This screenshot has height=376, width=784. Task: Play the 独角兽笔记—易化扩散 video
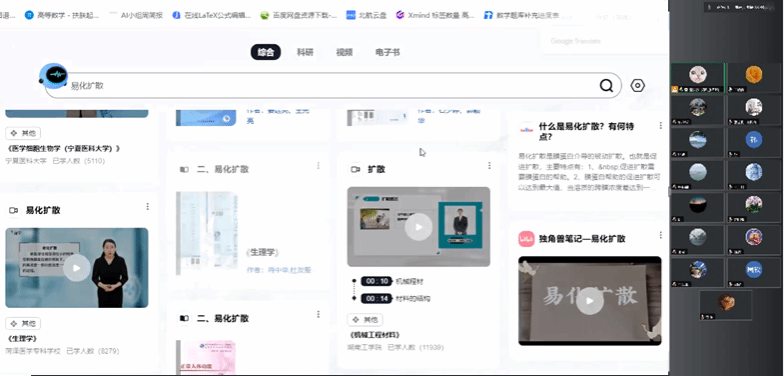[x=590, y=301]
